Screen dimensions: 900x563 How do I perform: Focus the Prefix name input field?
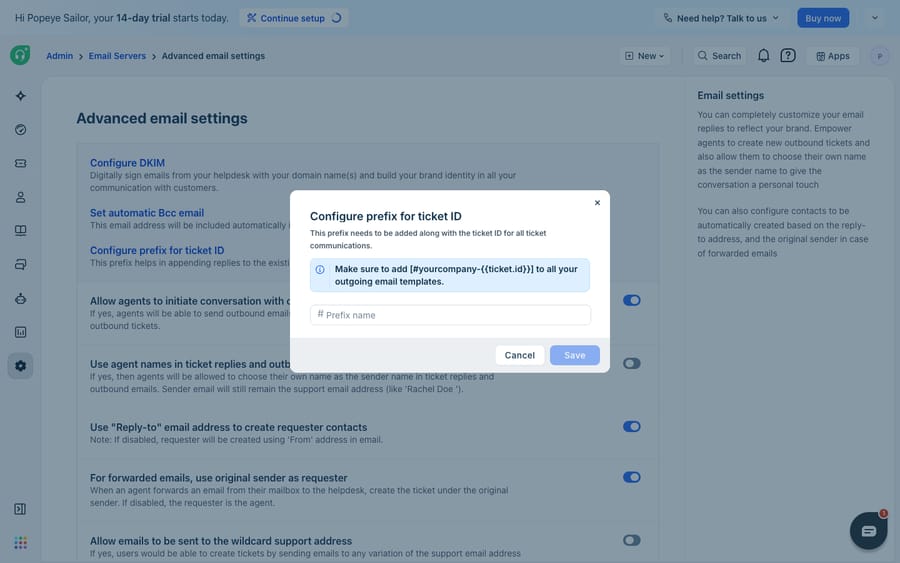click(x=450, y=315)
